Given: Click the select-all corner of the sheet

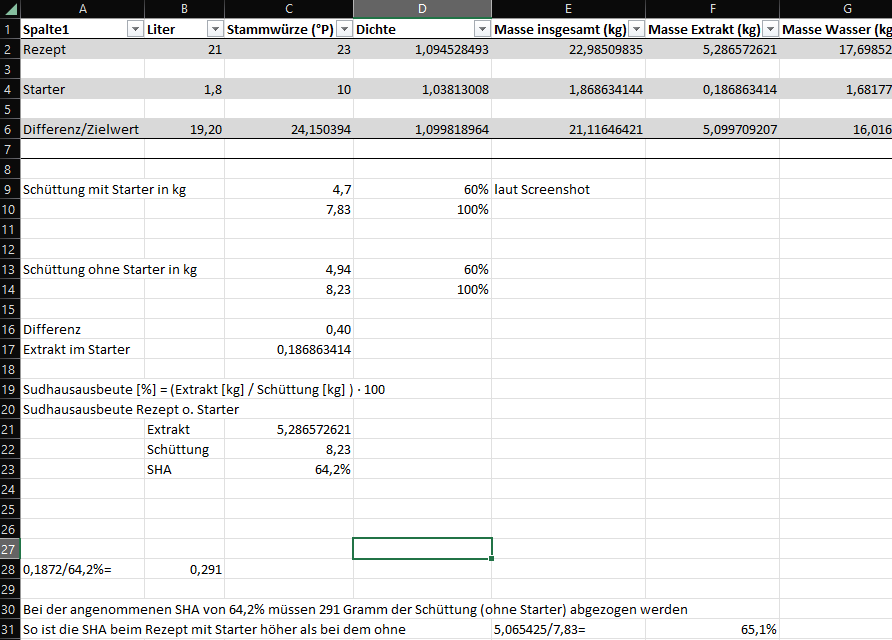Looking at the screenshot, I should tap(9, 9).
